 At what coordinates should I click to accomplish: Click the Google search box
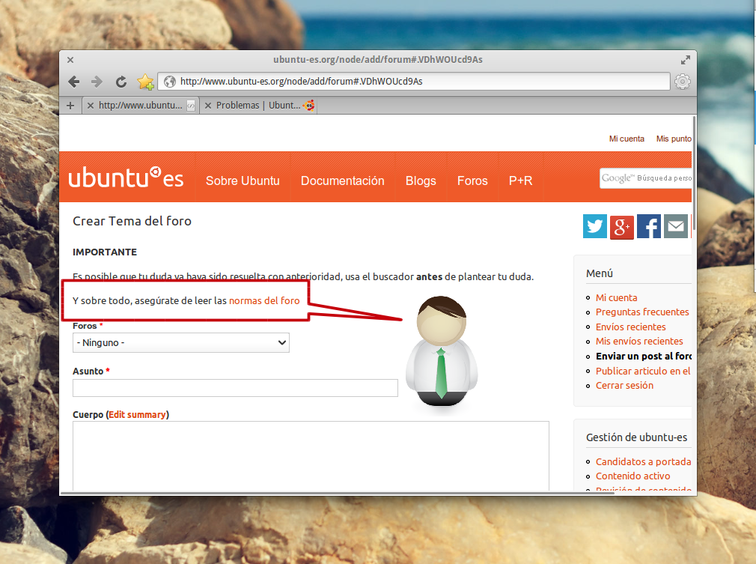tap(645, 178)
